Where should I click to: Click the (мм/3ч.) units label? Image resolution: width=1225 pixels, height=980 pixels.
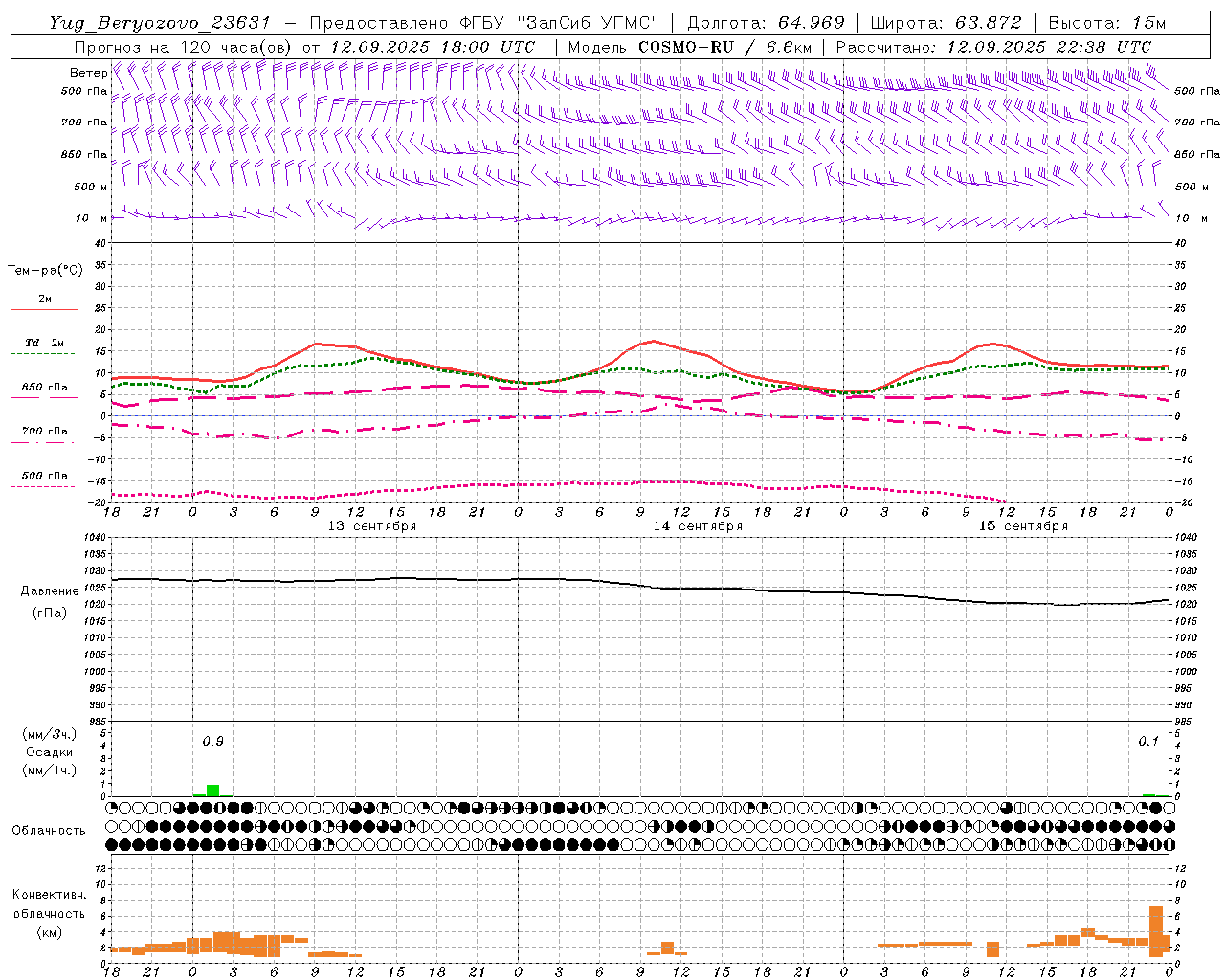(x=49, y=734)
